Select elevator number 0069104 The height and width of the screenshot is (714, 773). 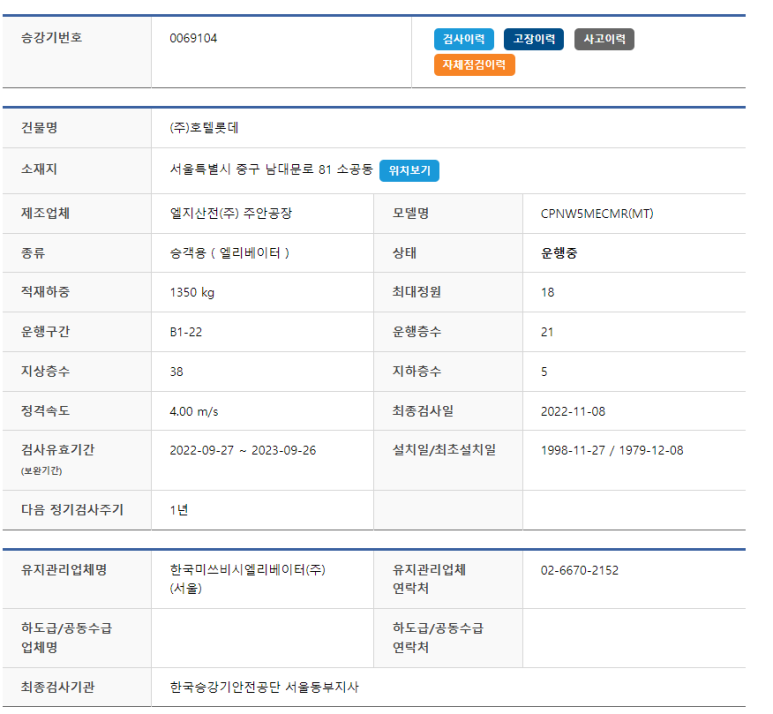[x=193, y=38]
